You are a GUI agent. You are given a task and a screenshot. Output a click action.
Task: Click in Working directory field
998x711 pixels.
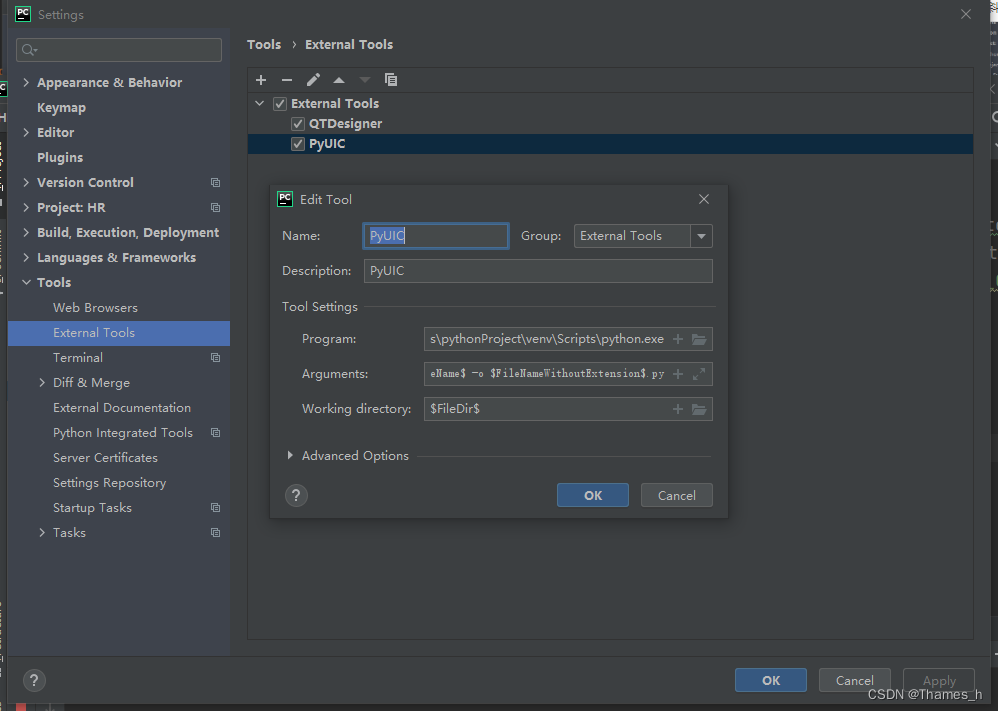click(x=547, y=409)
